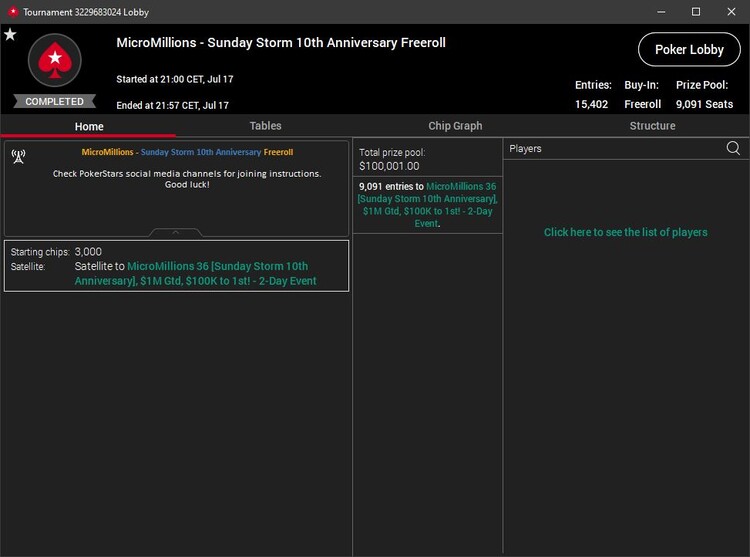
Task: Collapse the tournament info panel arrow
Action: click(x=176, y=232)
